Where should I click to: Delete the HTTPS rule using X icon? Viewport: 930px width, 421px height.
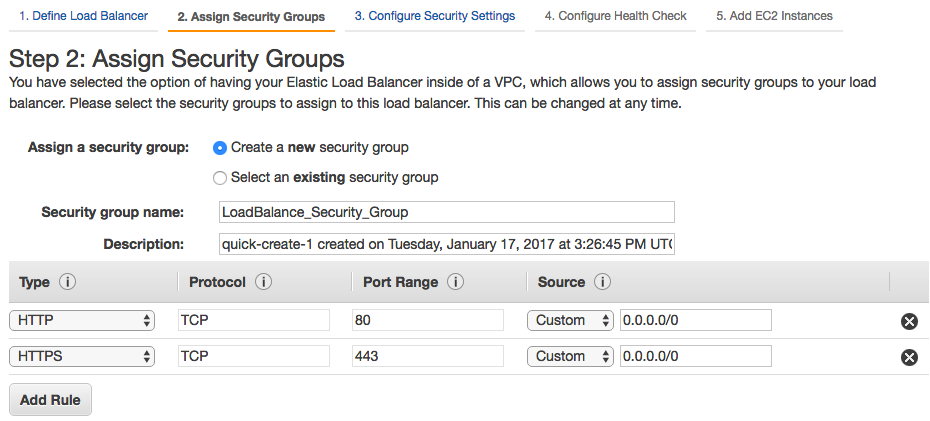click(x=909, y=357)
